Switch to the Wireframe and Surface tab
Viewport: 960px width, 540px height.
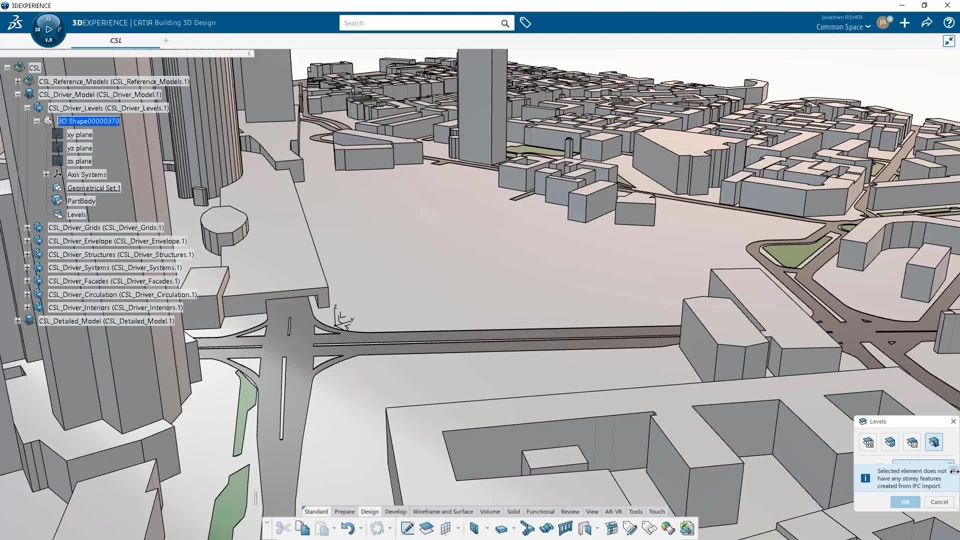pyautogui.click(x=443, y=511)
